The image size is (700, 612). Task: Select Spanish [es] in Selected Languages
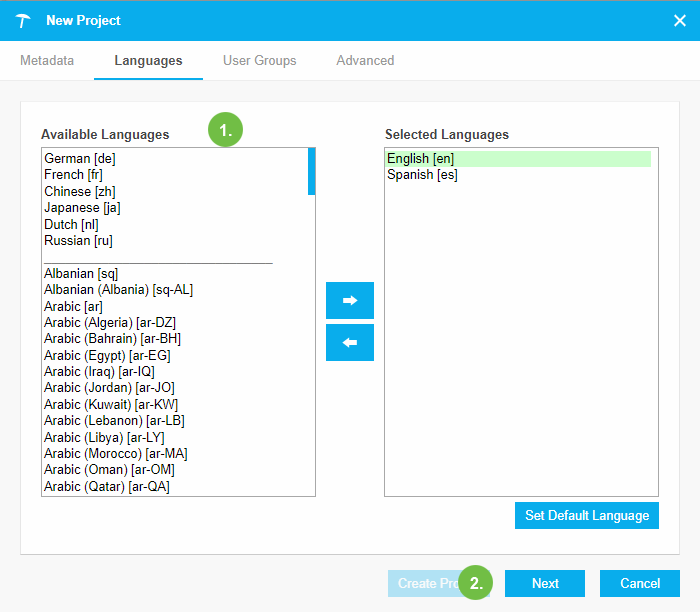(x=422, y=175)
